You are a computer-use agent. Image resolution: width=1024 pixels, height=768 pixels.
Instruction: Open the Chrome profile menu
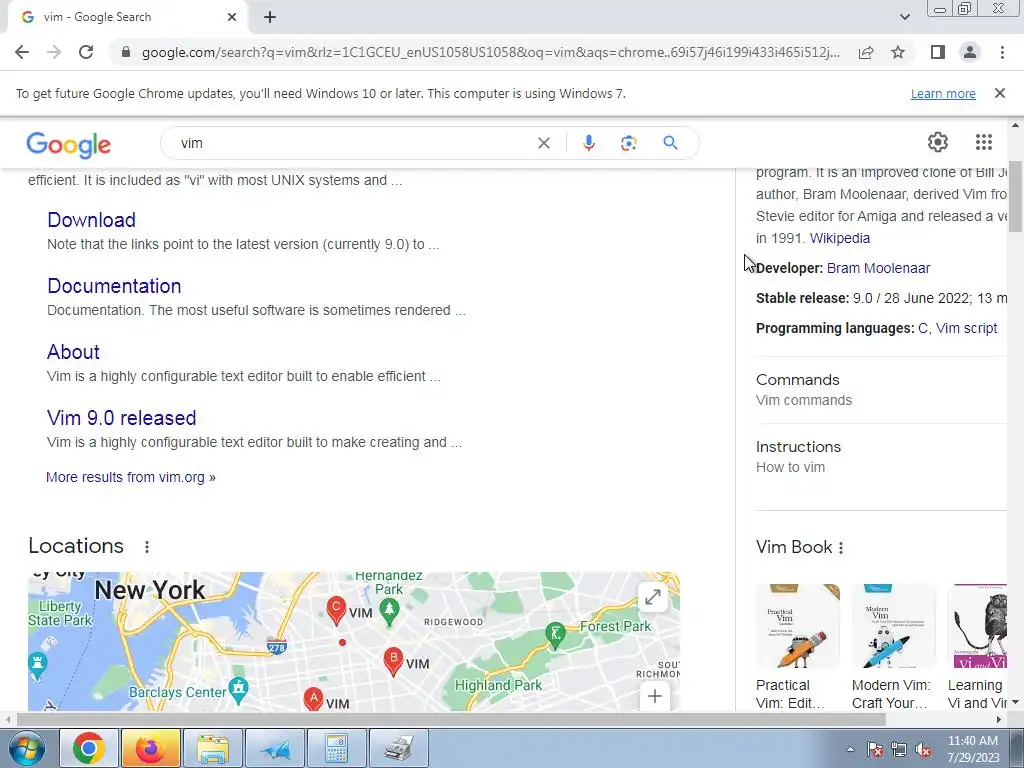(x=970, y=52)
